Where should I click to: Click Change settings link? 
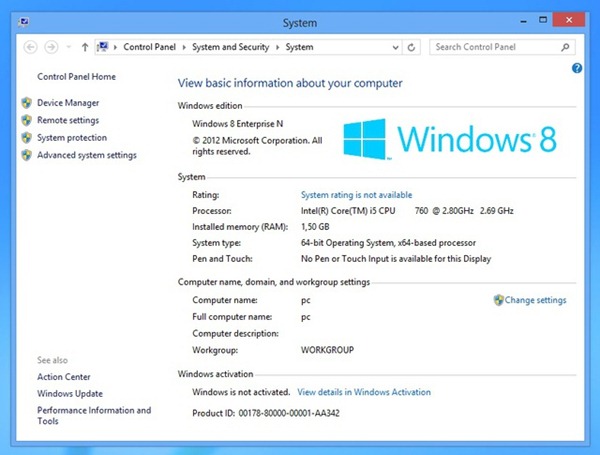[x=535, y=300]
